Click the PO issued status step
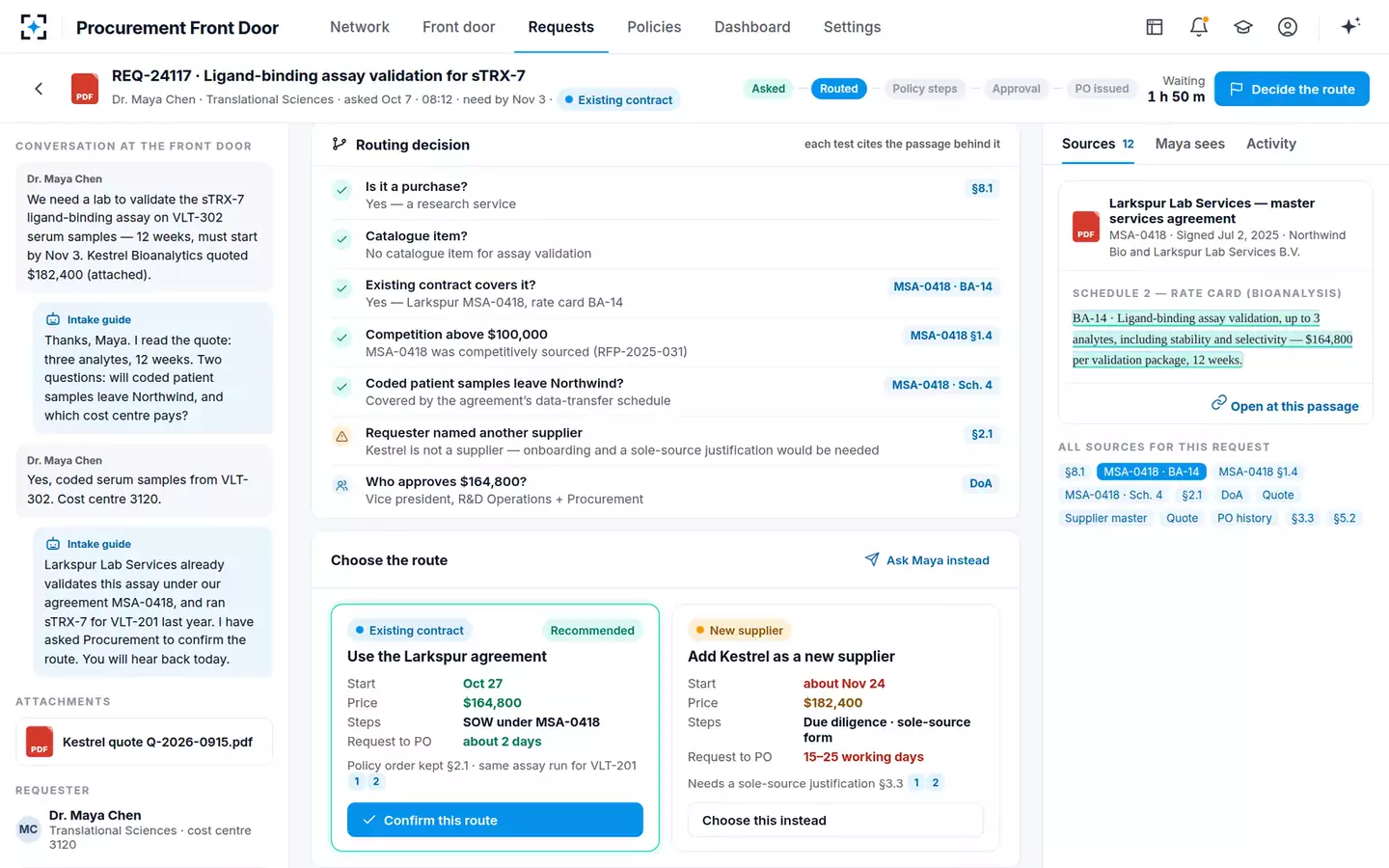The image size is (1389, 868). point(1102,89)
